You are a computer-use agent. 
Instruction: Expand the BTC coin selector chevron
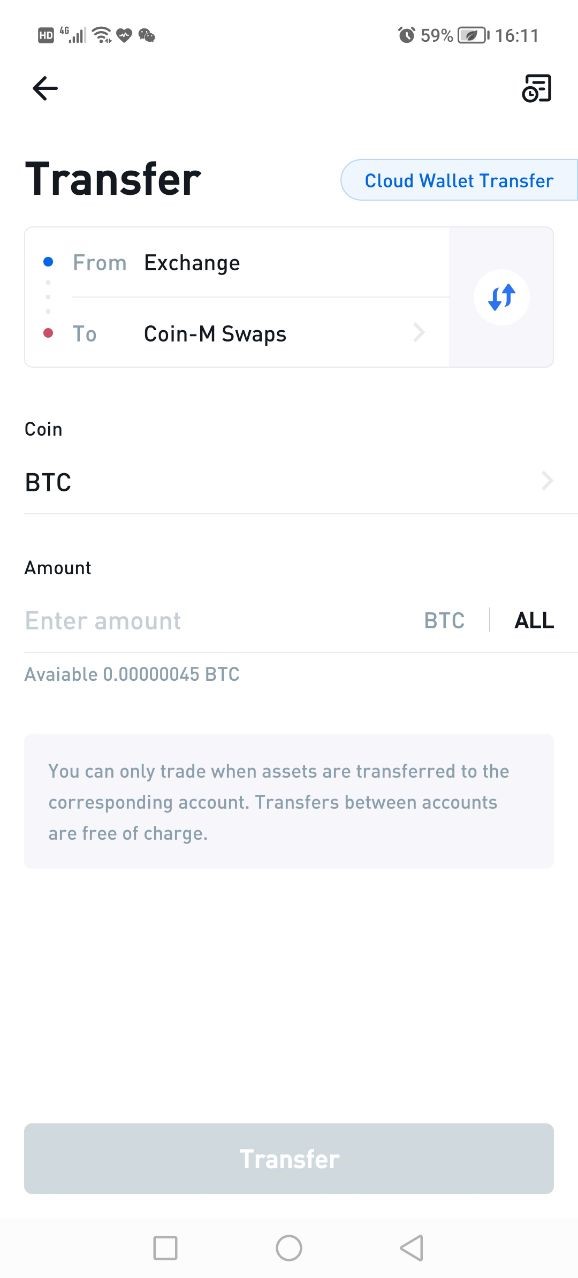pos(547,482)
